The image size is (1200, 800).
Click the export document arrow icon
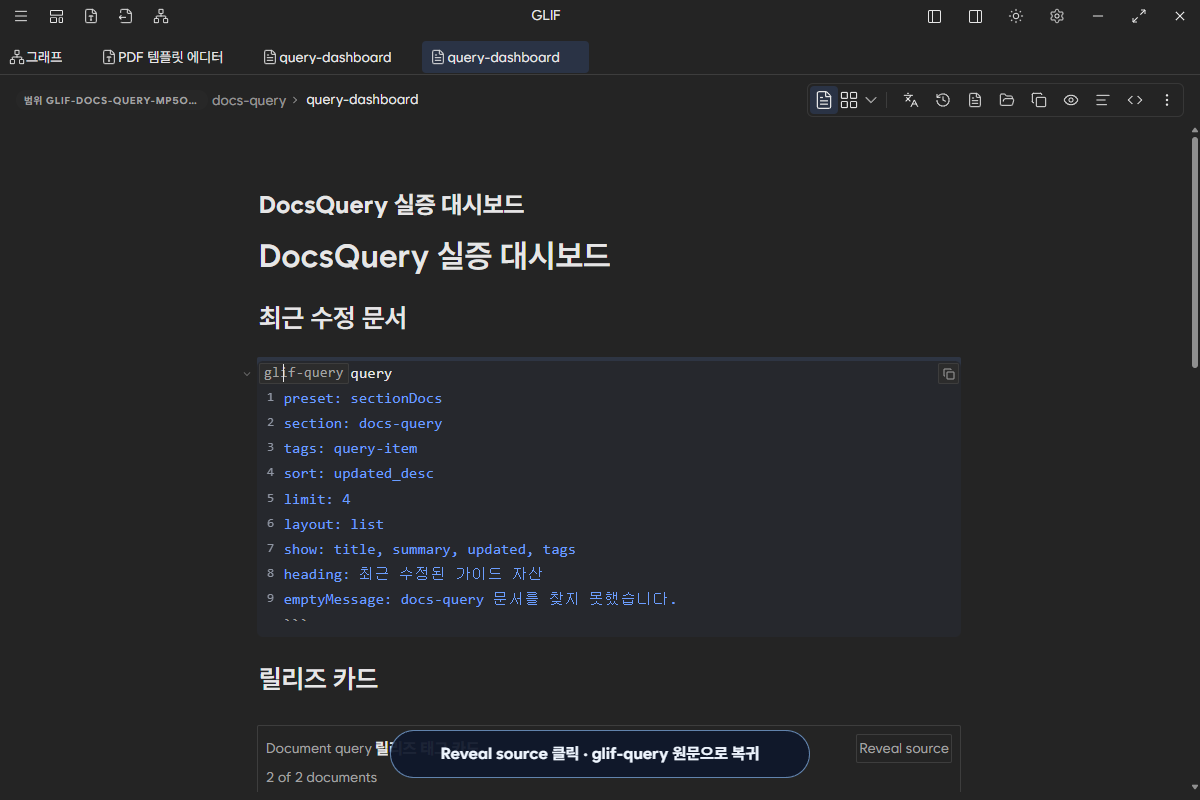pos(125,16)
